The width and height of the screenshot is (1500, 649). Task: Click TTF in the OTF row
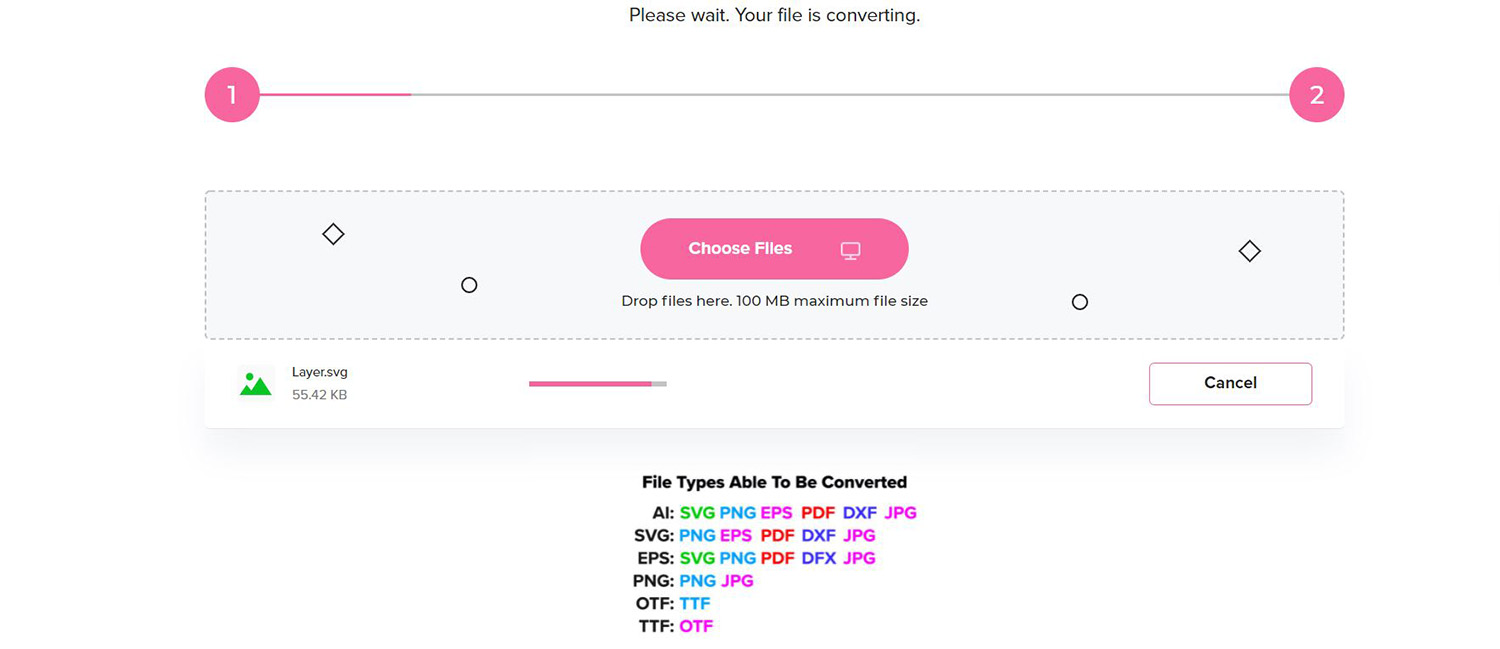695,604
